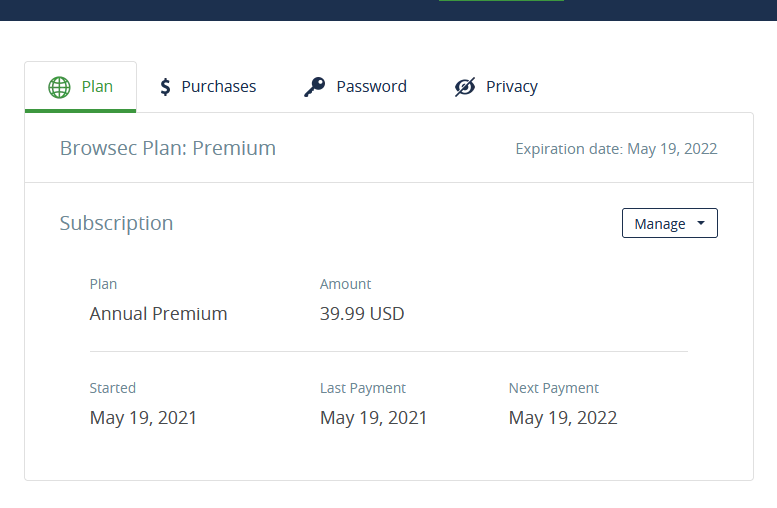Click the Subscription section heading

pos(116,223)
